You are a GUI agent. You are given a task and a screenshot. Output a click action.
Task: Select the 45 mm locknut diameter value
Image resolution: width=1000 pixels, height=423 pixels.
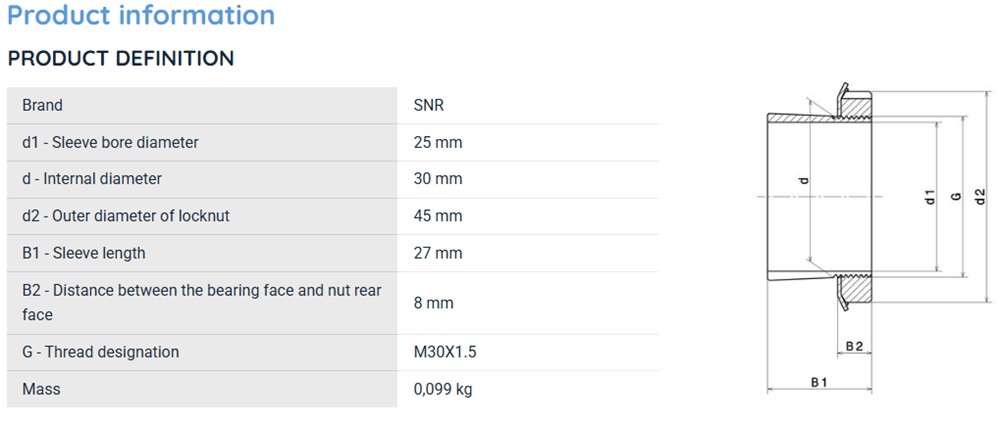[x=438, y=216]
